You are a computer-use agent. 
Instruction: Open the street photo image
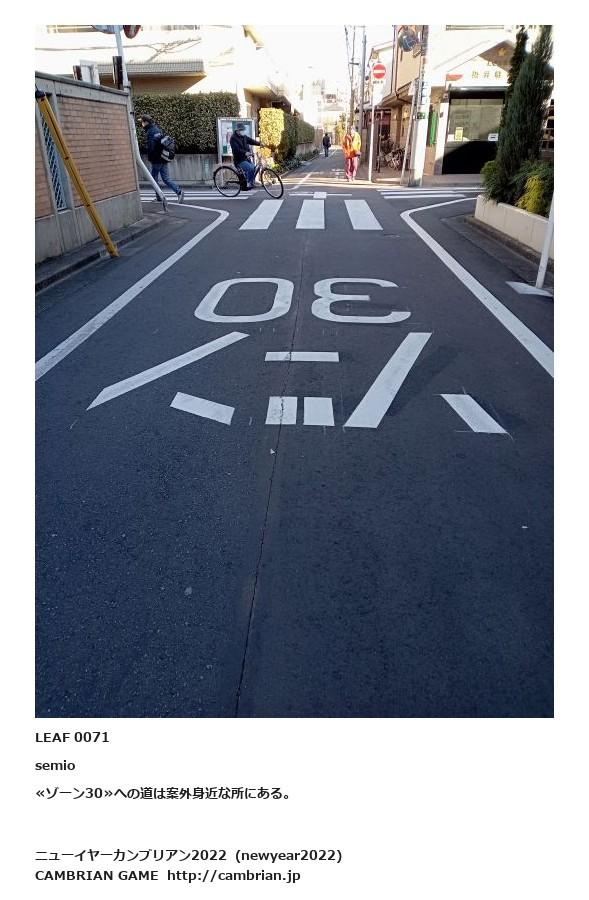[294, 371]
